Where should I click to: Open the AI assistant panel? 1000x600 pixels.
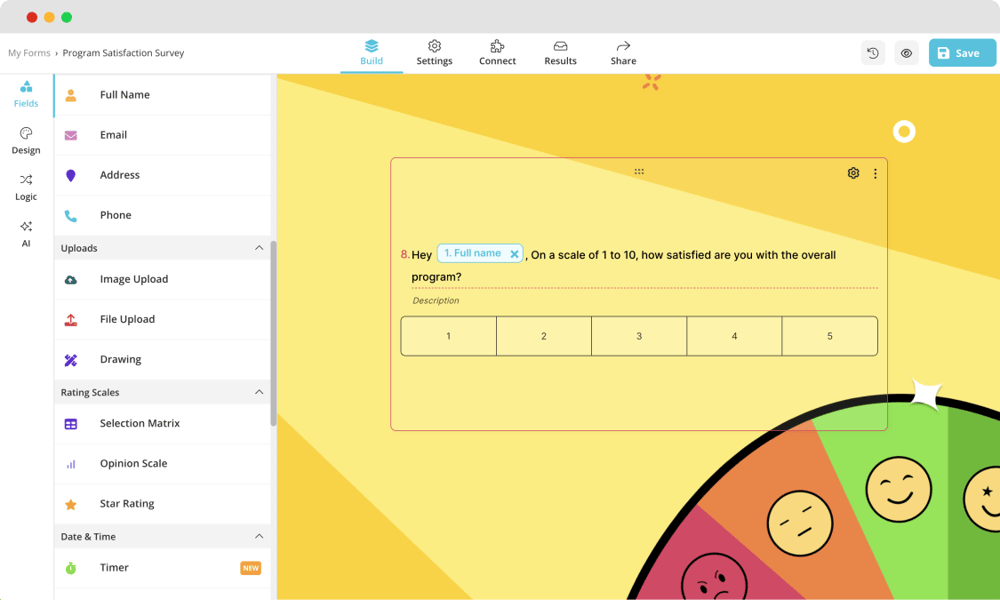(x=26, y=233)
